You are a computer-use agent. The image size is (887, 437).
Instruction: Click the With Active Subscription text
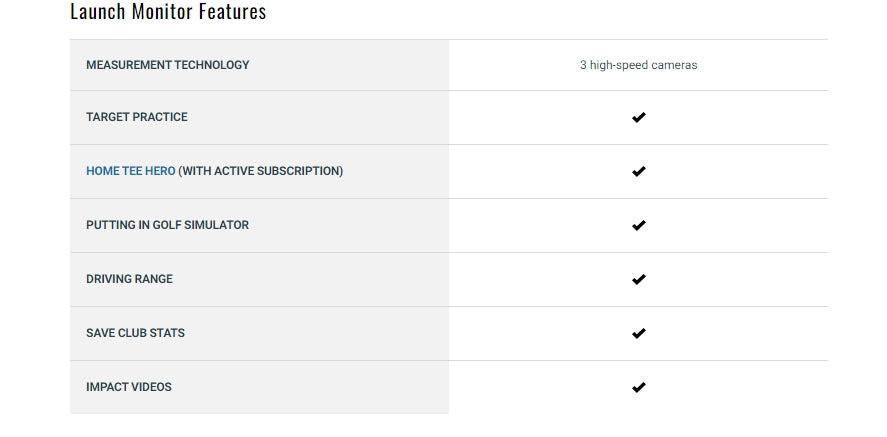pyautogui.click(x=261, y=171)
